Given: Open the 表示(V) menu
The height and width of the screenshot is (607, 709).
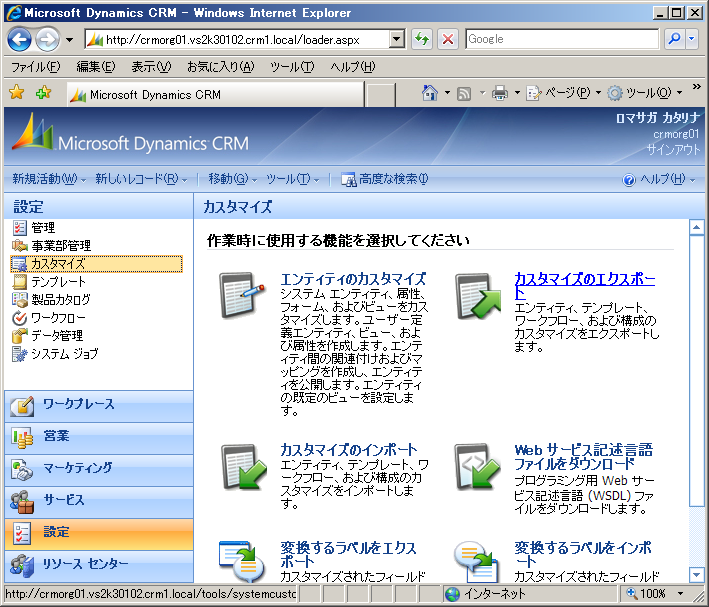Looking at the screenshot, I should [151, 67].
